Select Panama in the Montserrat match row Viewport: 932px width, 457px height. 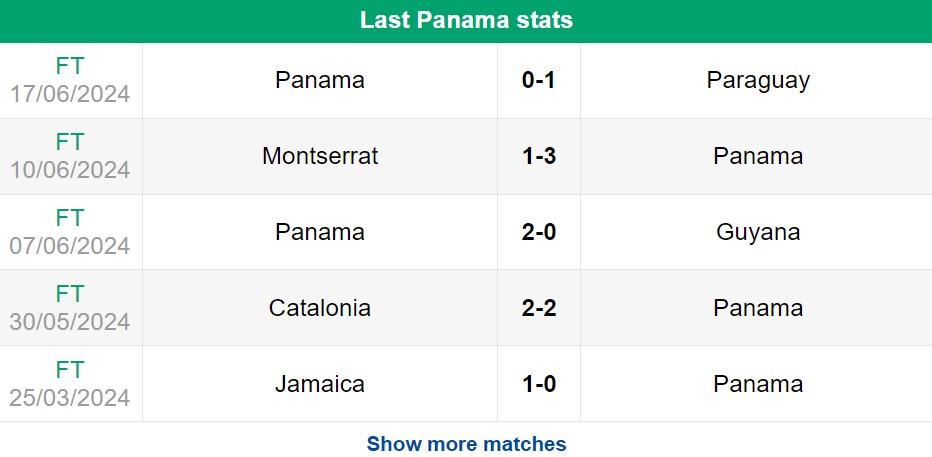tap(758, 156)
